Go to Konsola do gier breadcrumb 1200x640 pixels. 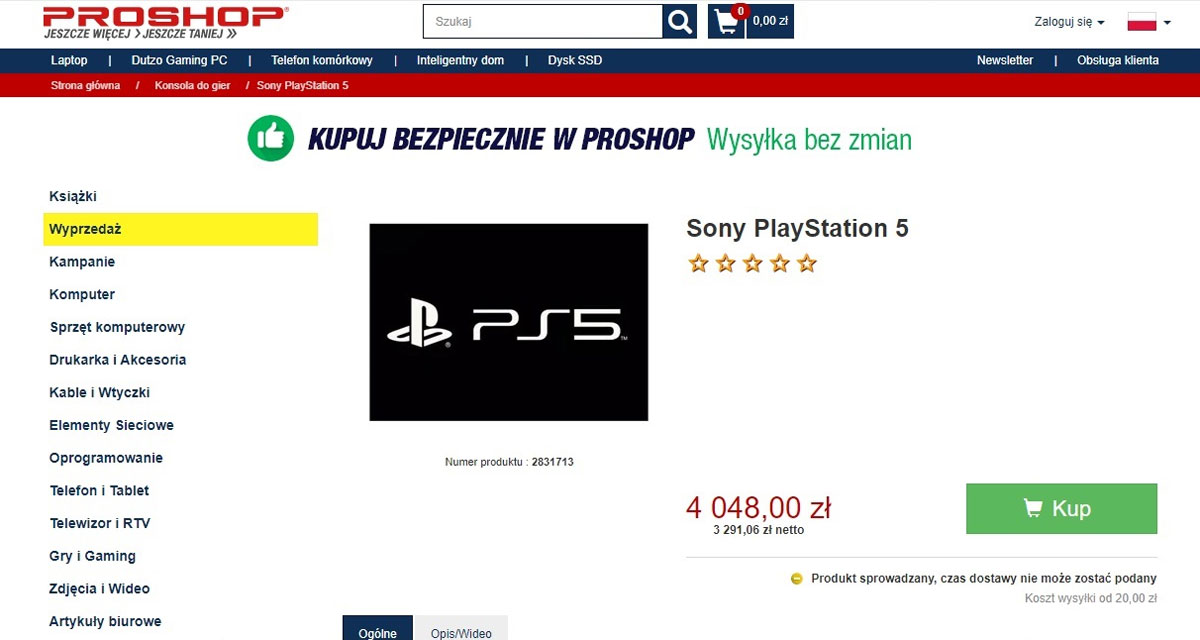[x=193, y=86]
